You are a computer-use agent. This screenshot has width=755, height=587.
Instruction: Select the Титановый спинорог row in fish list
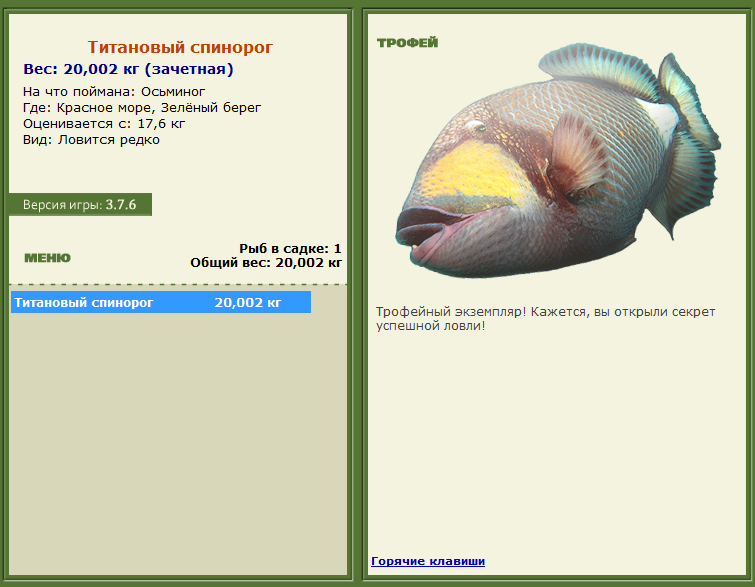[161, 302]
